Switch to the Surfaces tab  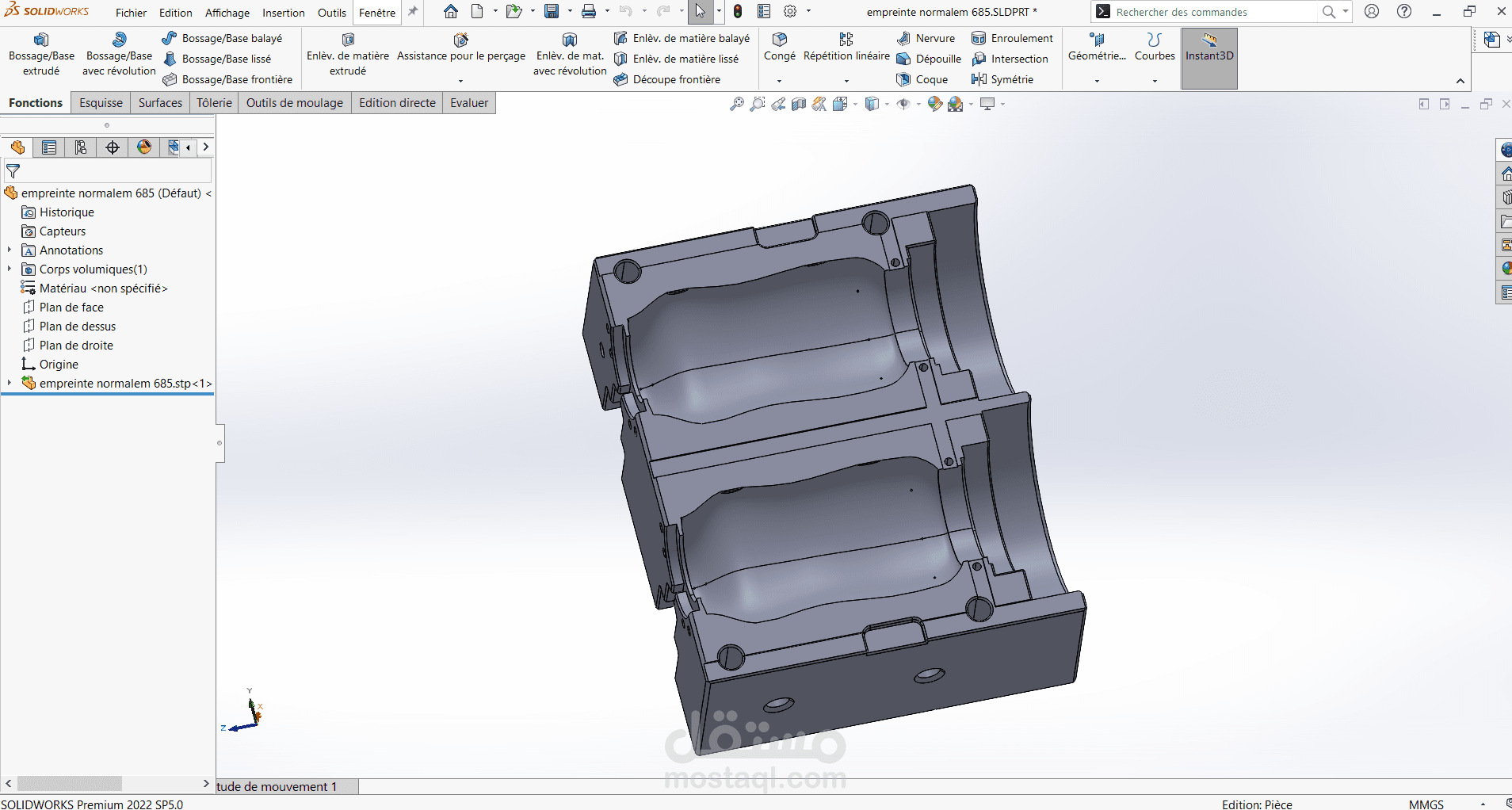[160, 103]
